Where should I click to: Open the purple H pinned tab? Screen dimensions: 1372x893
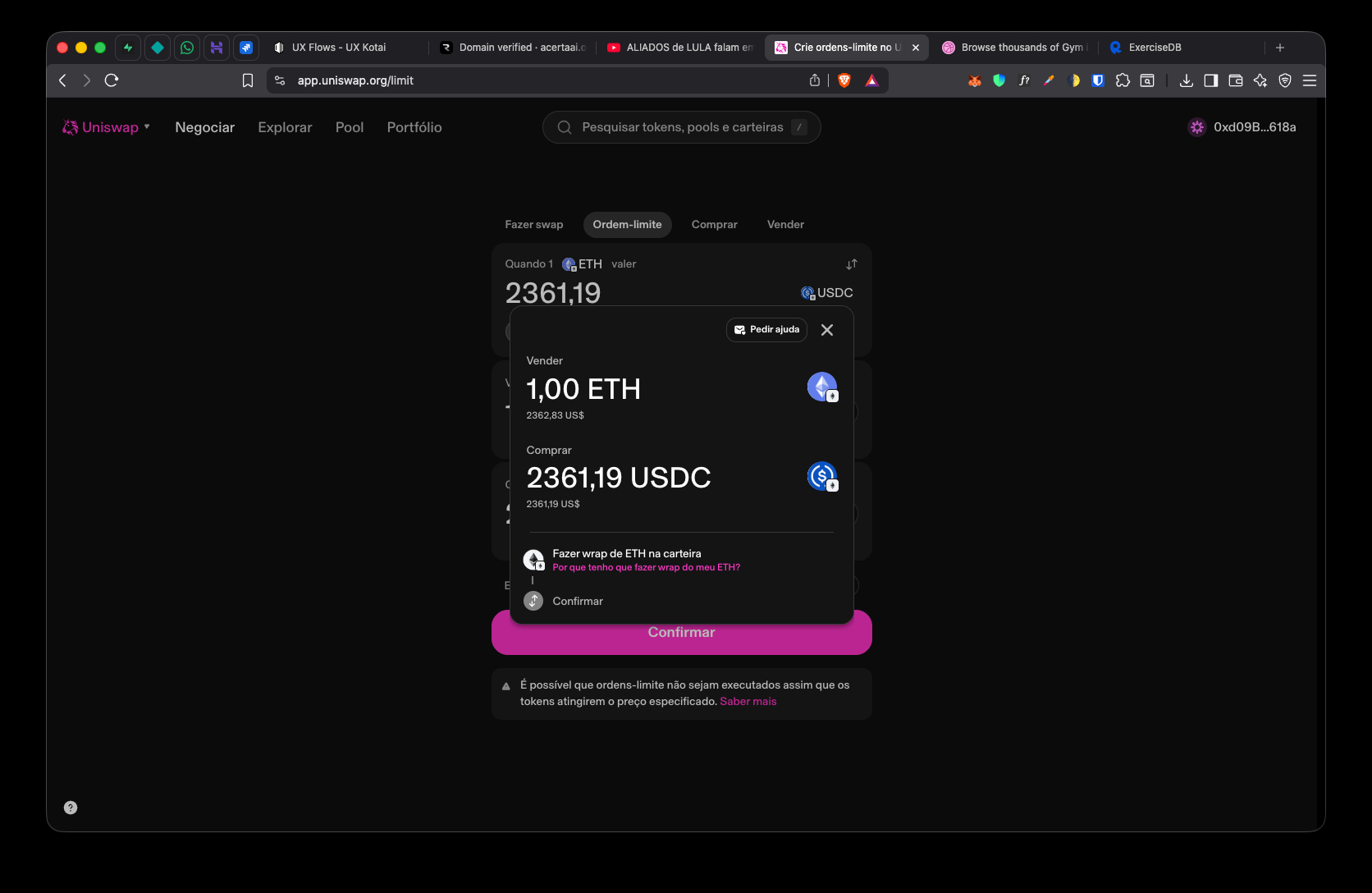click(217, 48)
